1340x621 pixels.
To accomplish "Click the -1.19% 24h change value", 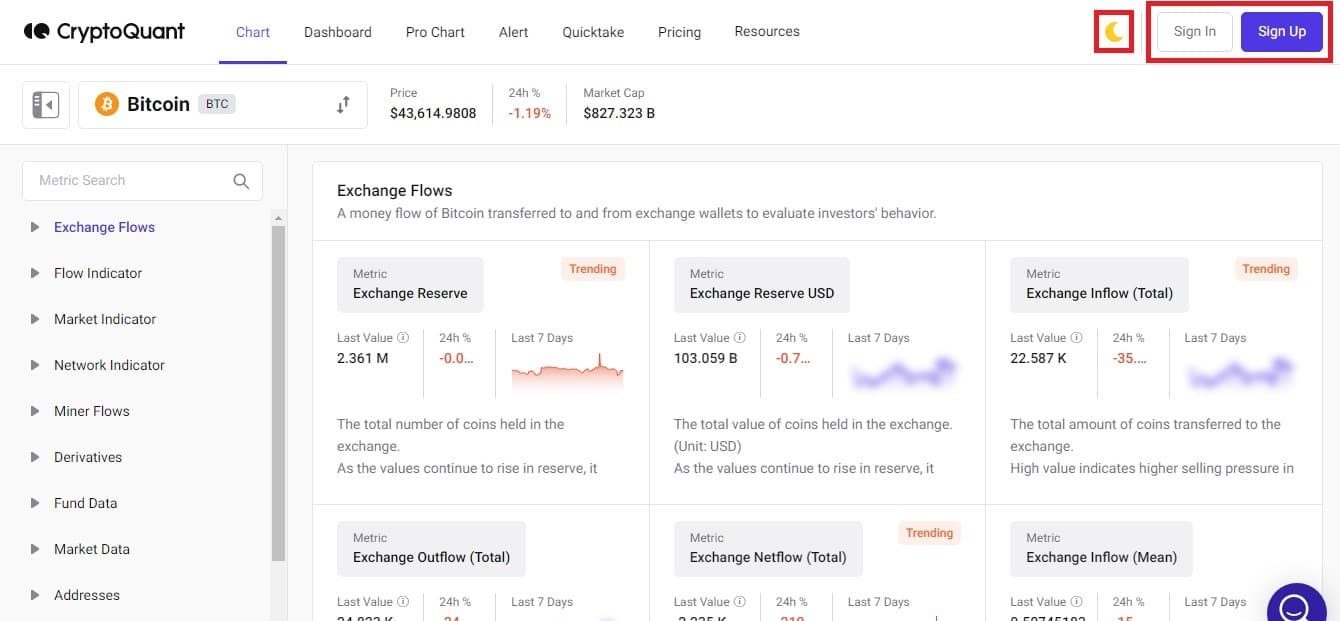I will (529, 113).
